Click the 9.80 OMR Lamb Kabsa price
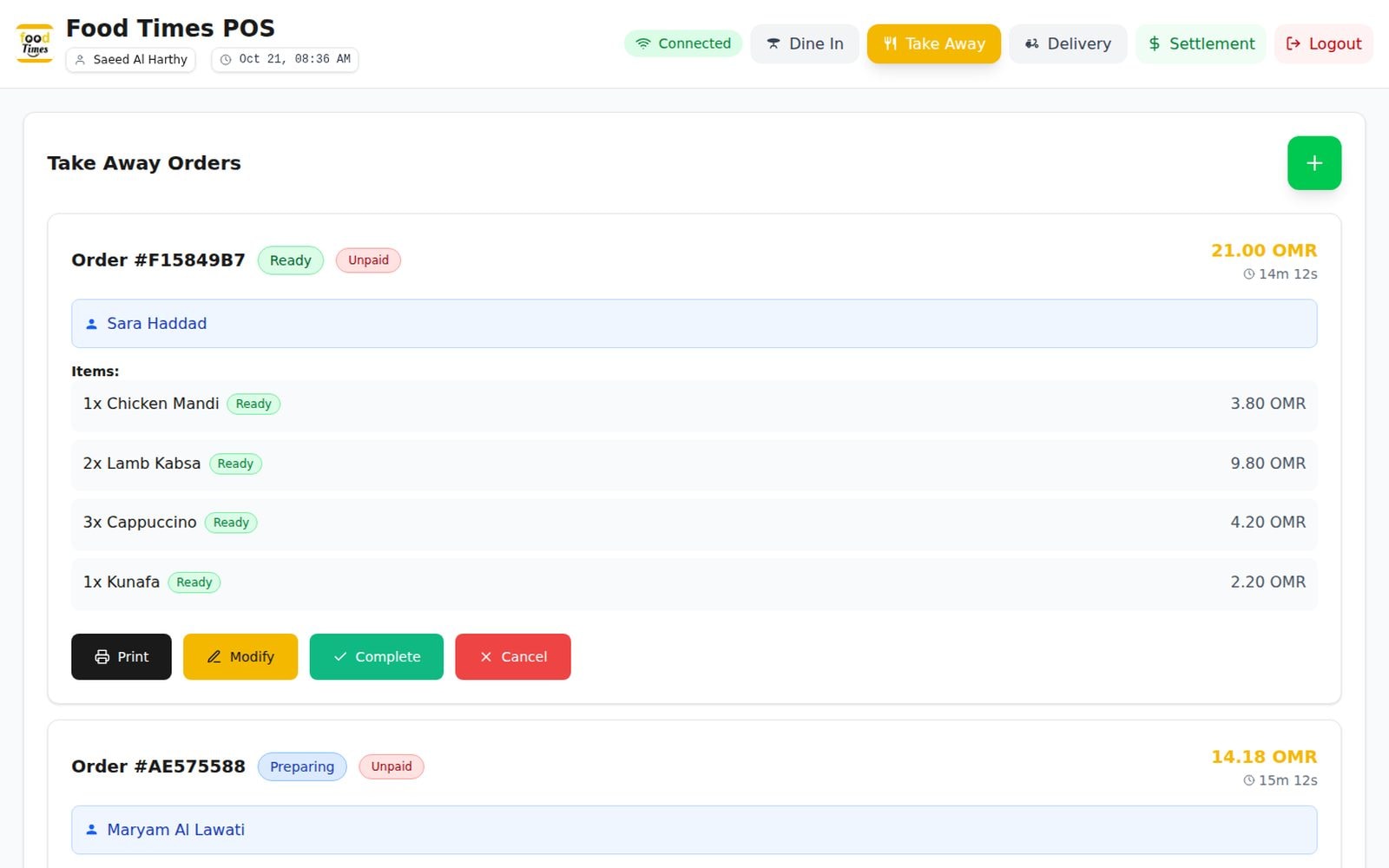 (1267, 464)
